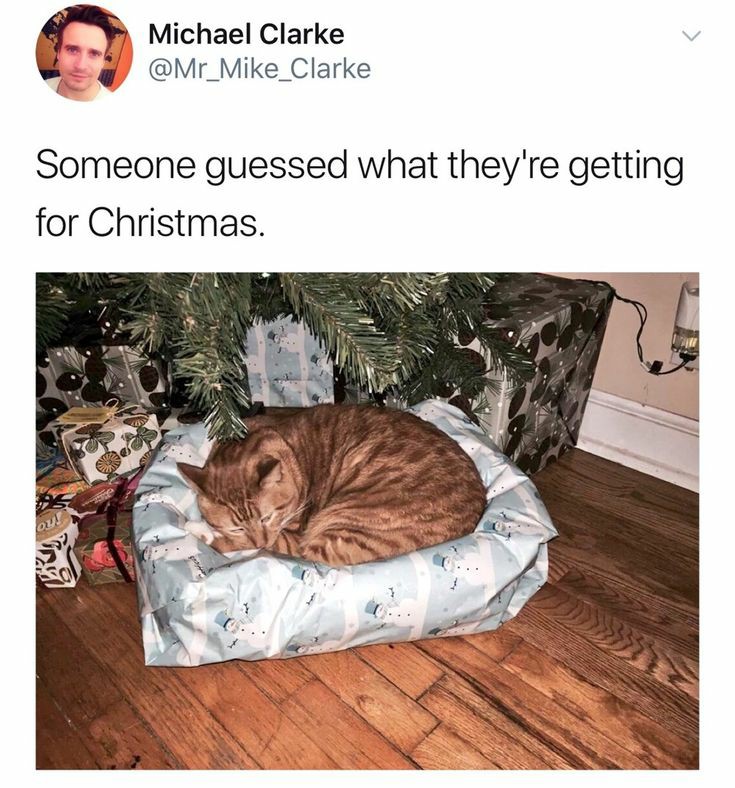Click the cat's ear in the photo

[269, 472]
